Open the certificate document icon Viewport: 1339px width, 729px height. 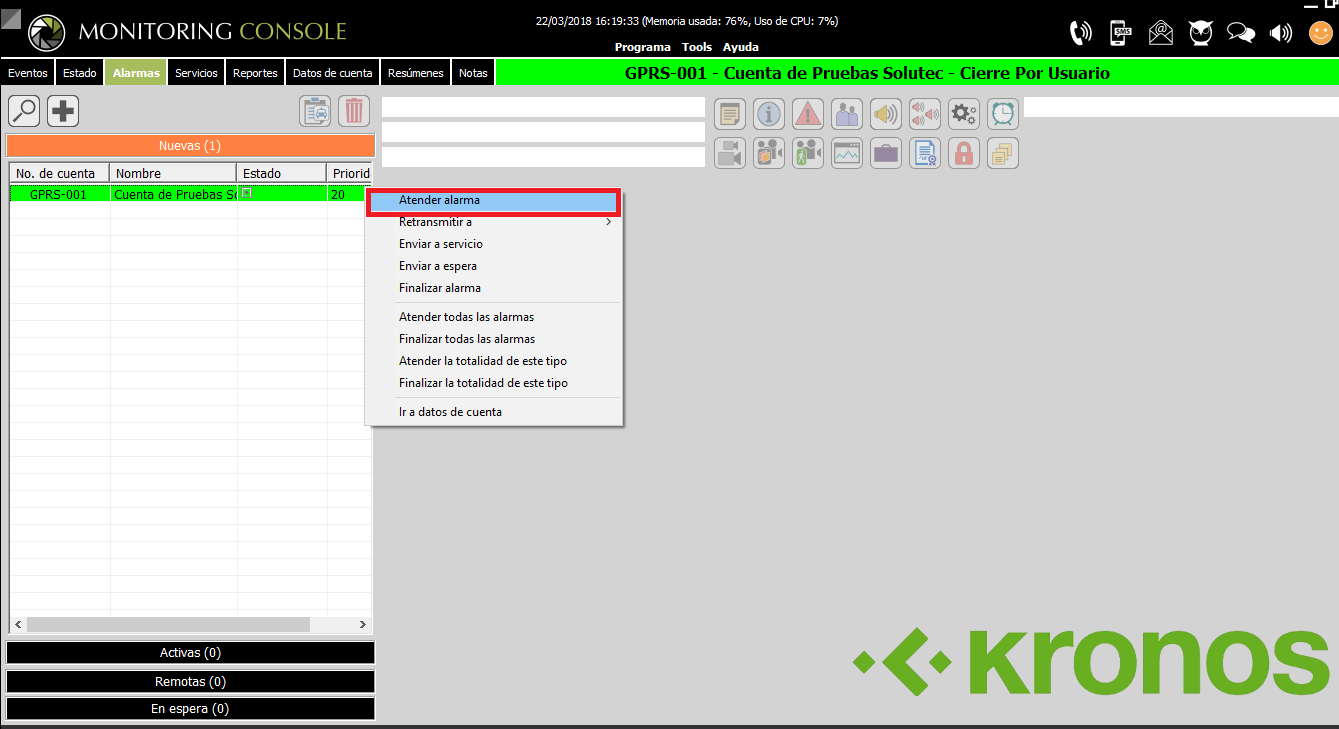[925, 153]
